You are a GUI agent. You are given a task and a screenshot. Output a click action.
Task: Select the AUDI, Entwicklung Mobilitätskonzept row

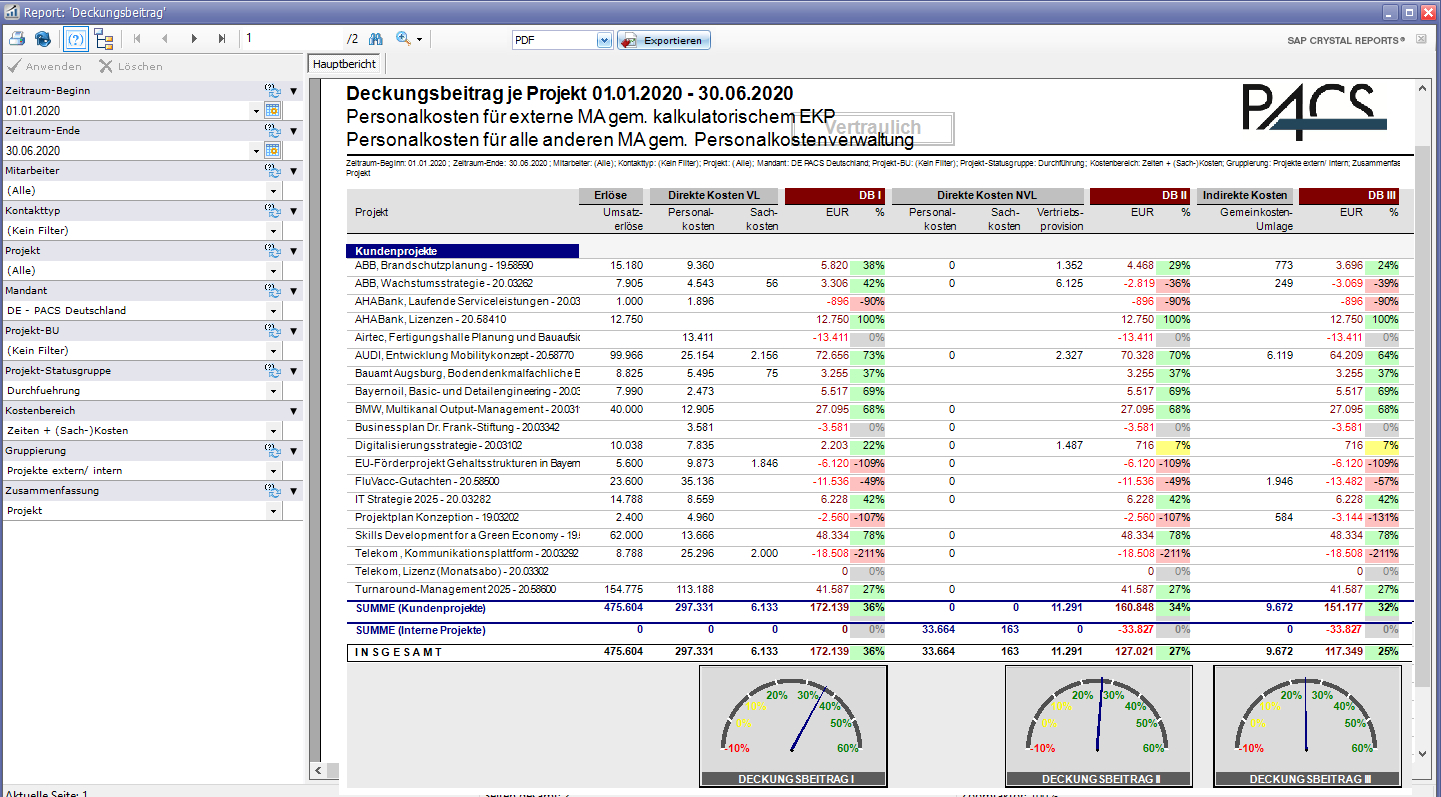tap(875, 355)
